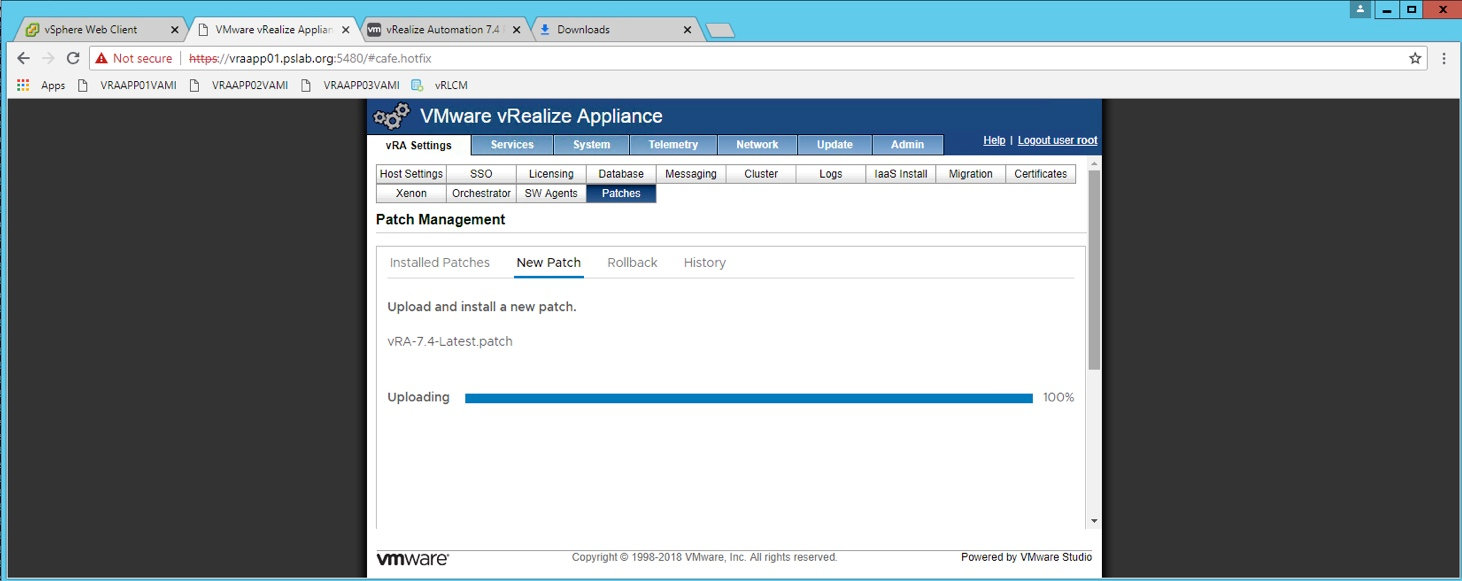Screen dimensions: 1462x581
Task: Close the Downloads tab
Action: 687,30
